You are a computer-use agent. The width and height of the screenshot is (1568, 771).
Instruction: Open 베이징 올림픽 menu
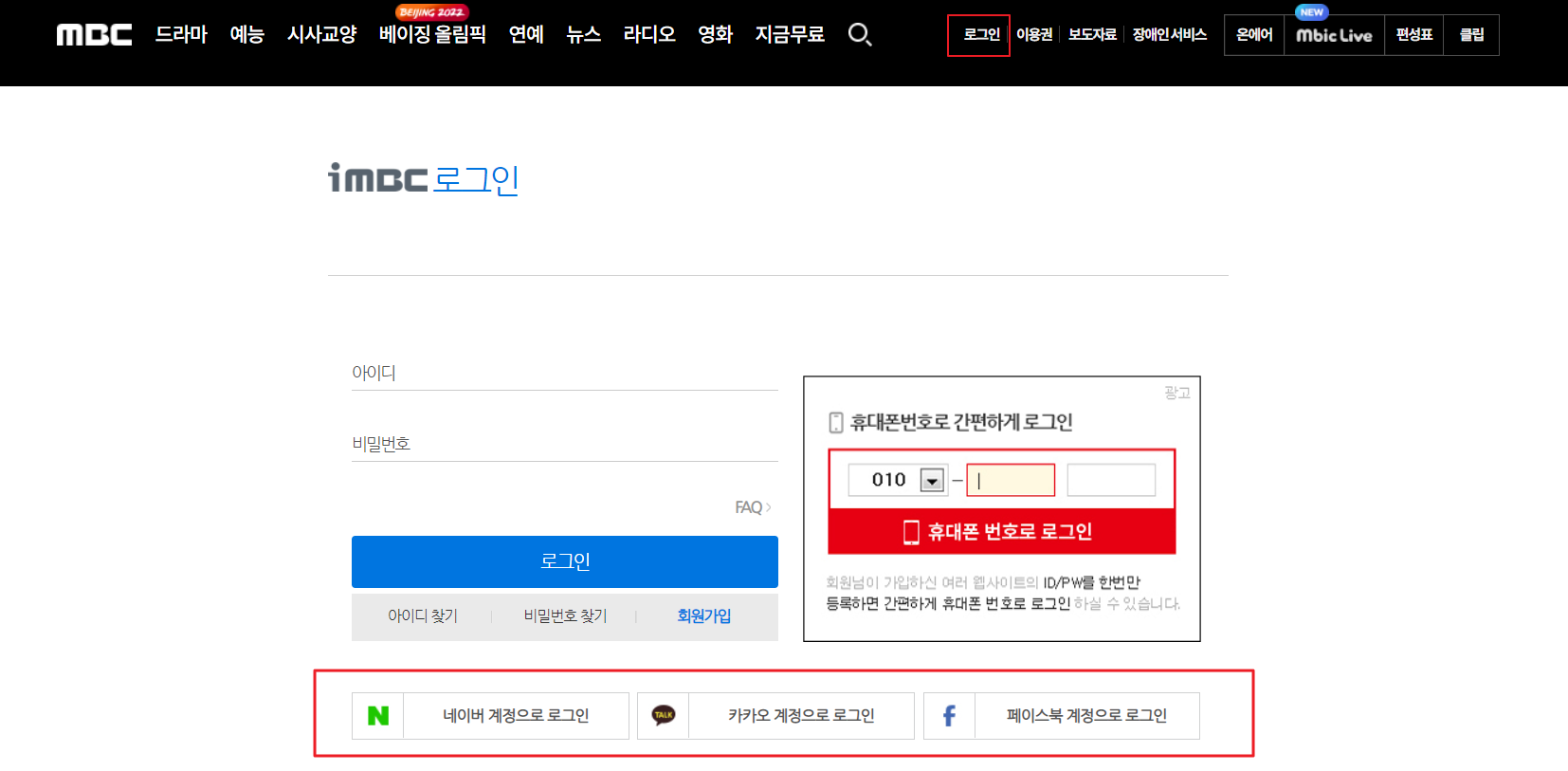(432, 34)
